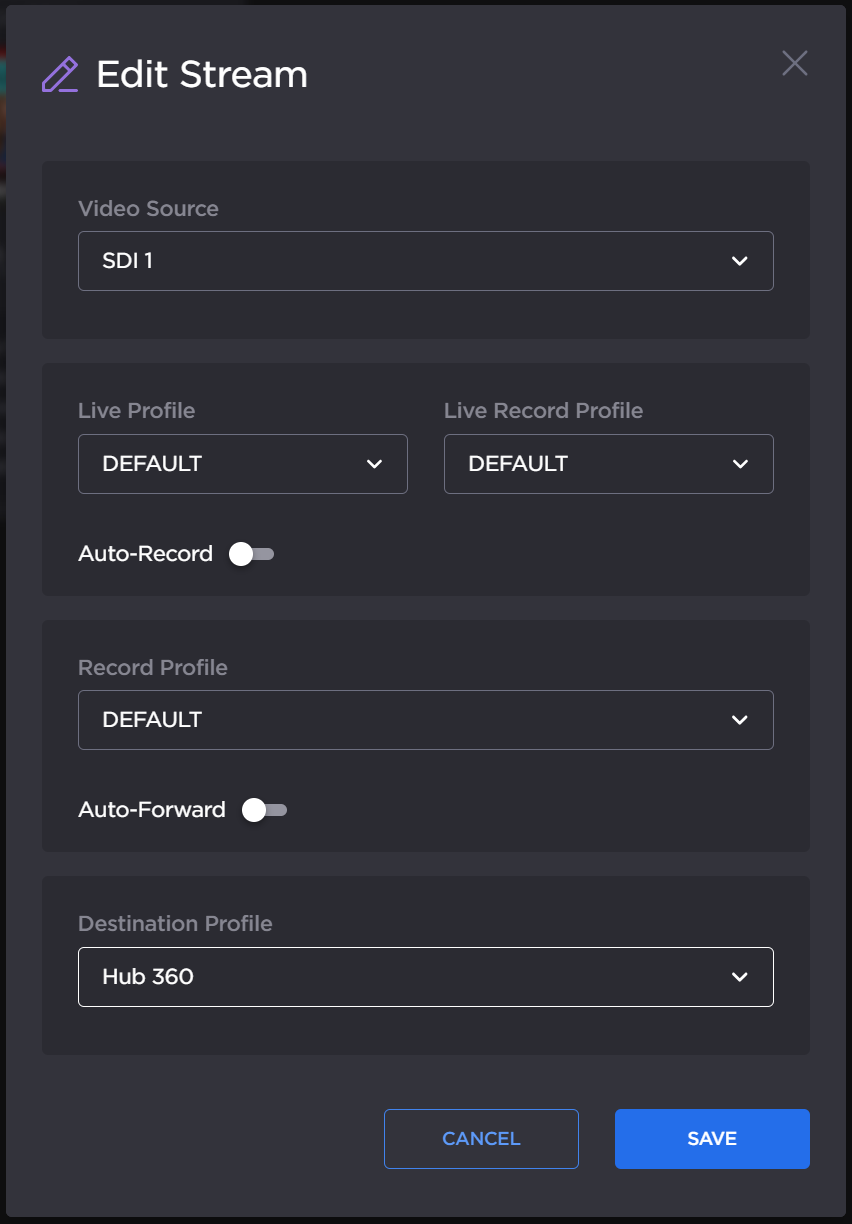Click the X icon to close Edit Stream
This screenshot has width=852, height=1224.
coord(794,63)
